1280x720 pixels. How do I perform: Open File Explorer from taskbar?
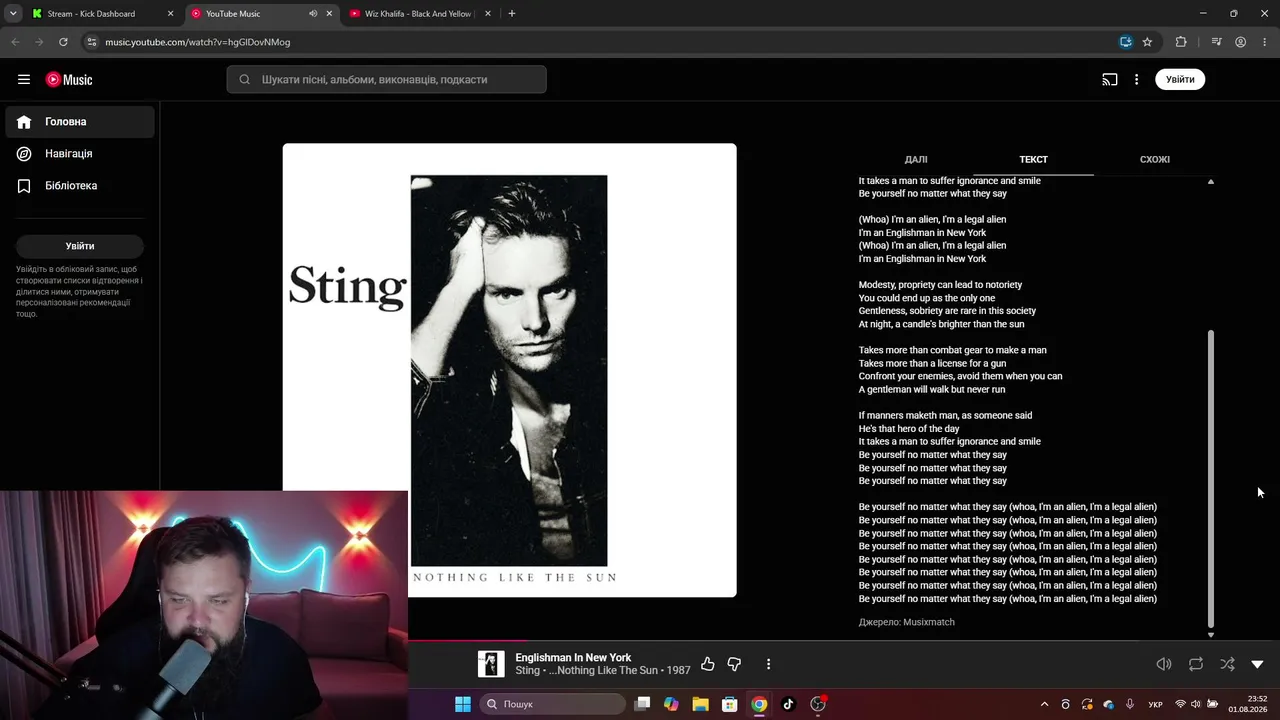pyautogui.click(x=700, y=704)
